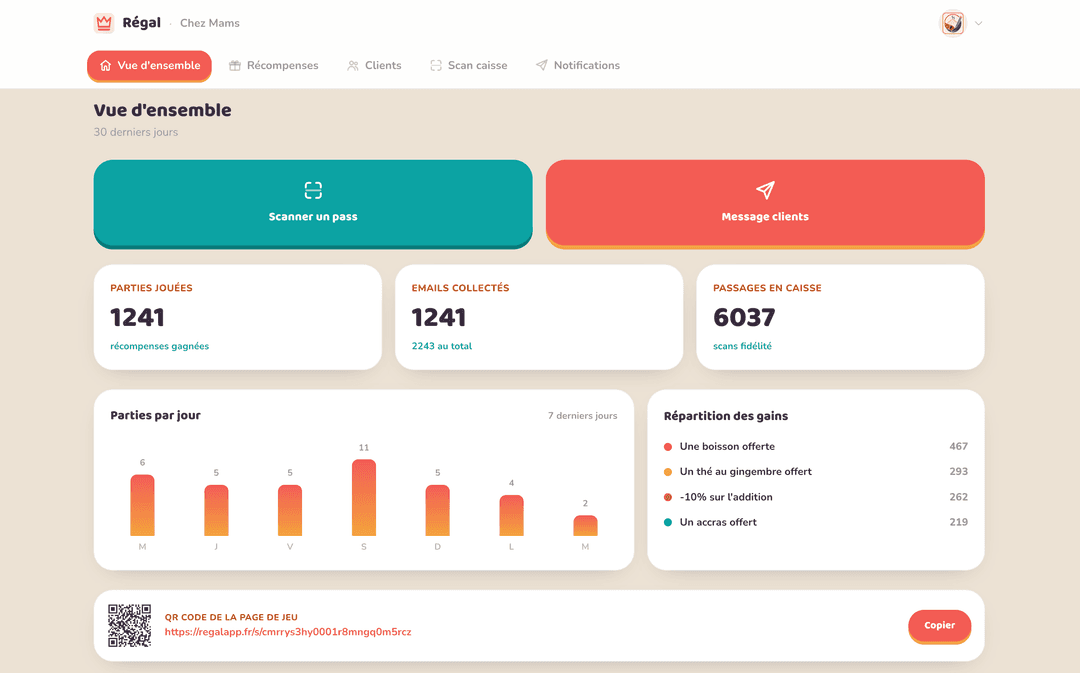Click the paper plane icon beside Notifications
This screenshot has width=1080, height=673.
[542, 65]
